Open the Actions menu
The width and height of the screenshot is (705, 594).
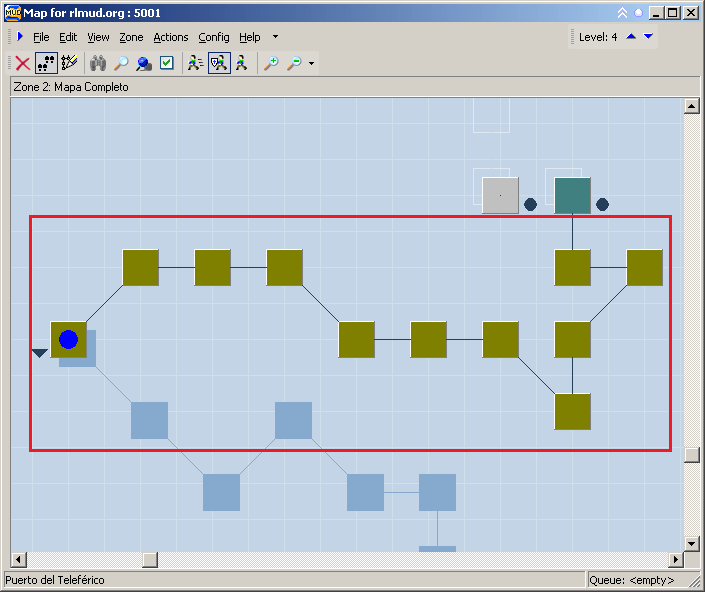(170, 37)
